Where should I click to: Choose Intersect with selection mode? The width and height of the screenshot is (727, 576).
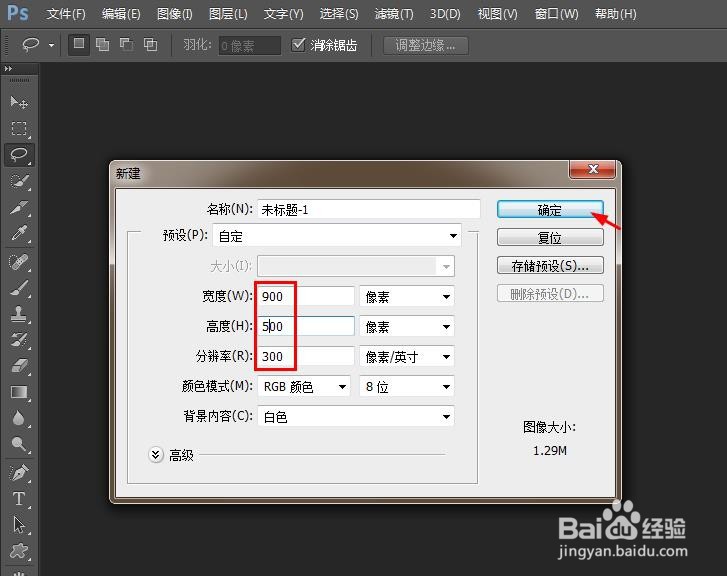coord(151,45)
